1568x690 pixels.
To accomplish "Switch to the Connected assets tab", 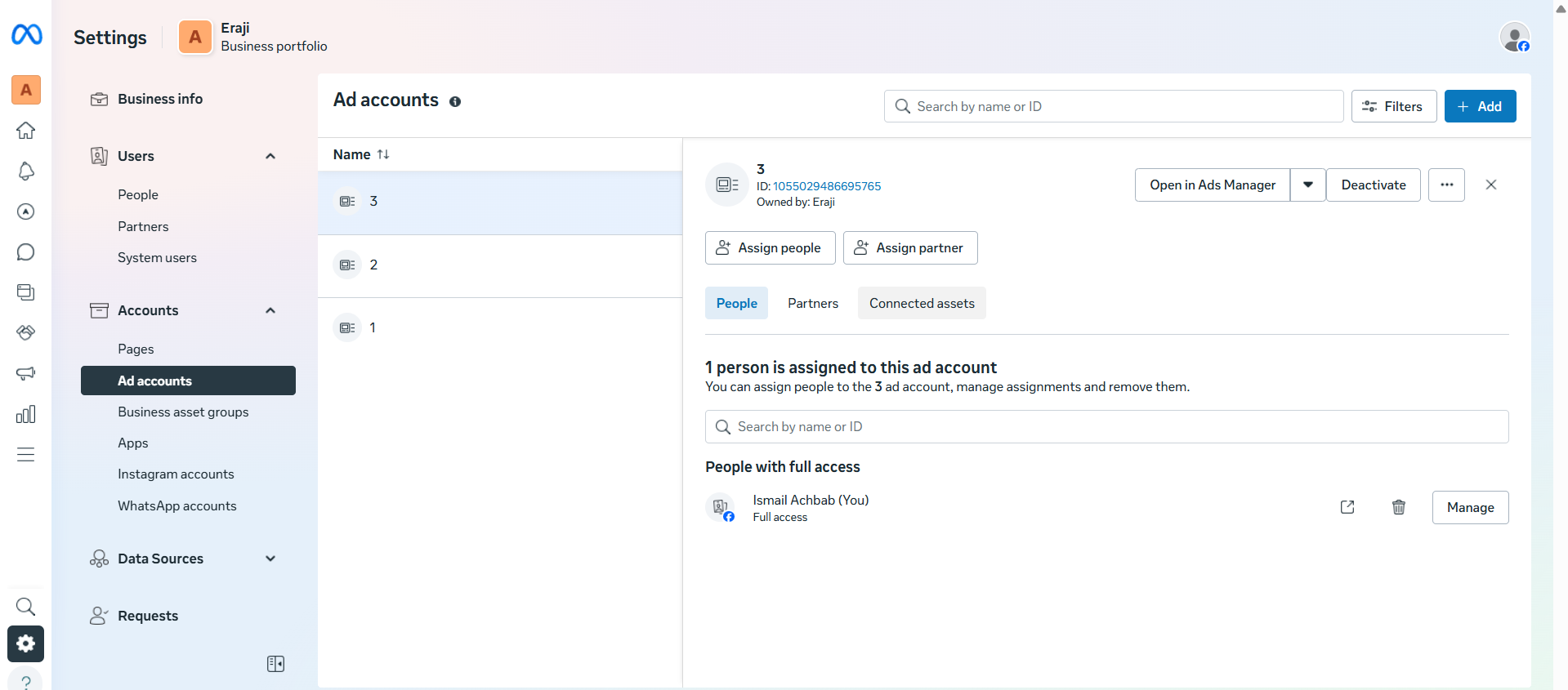I will coord(921,303).
